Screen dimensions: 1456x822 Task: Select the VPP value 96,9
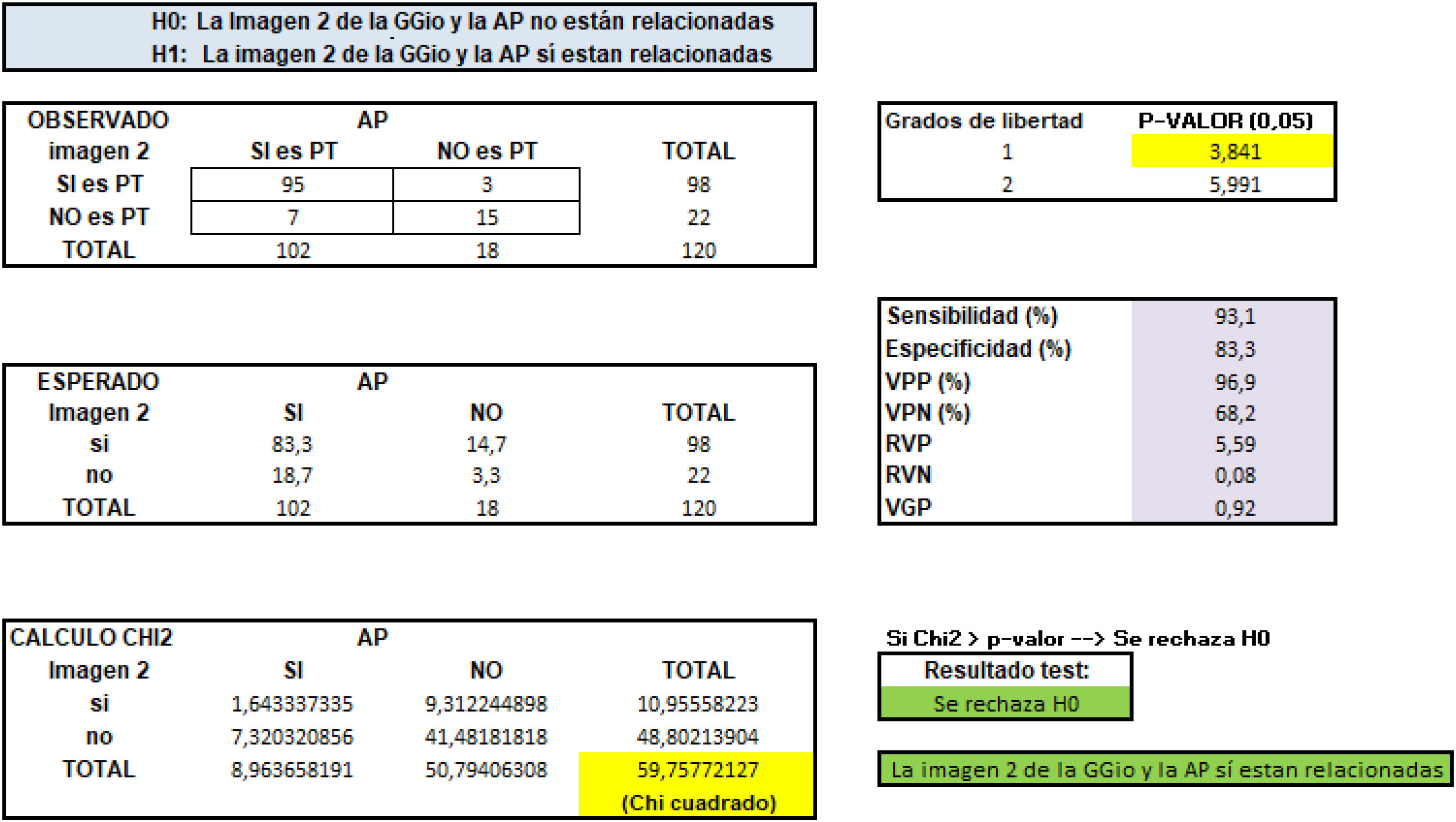pos(1234,382)
